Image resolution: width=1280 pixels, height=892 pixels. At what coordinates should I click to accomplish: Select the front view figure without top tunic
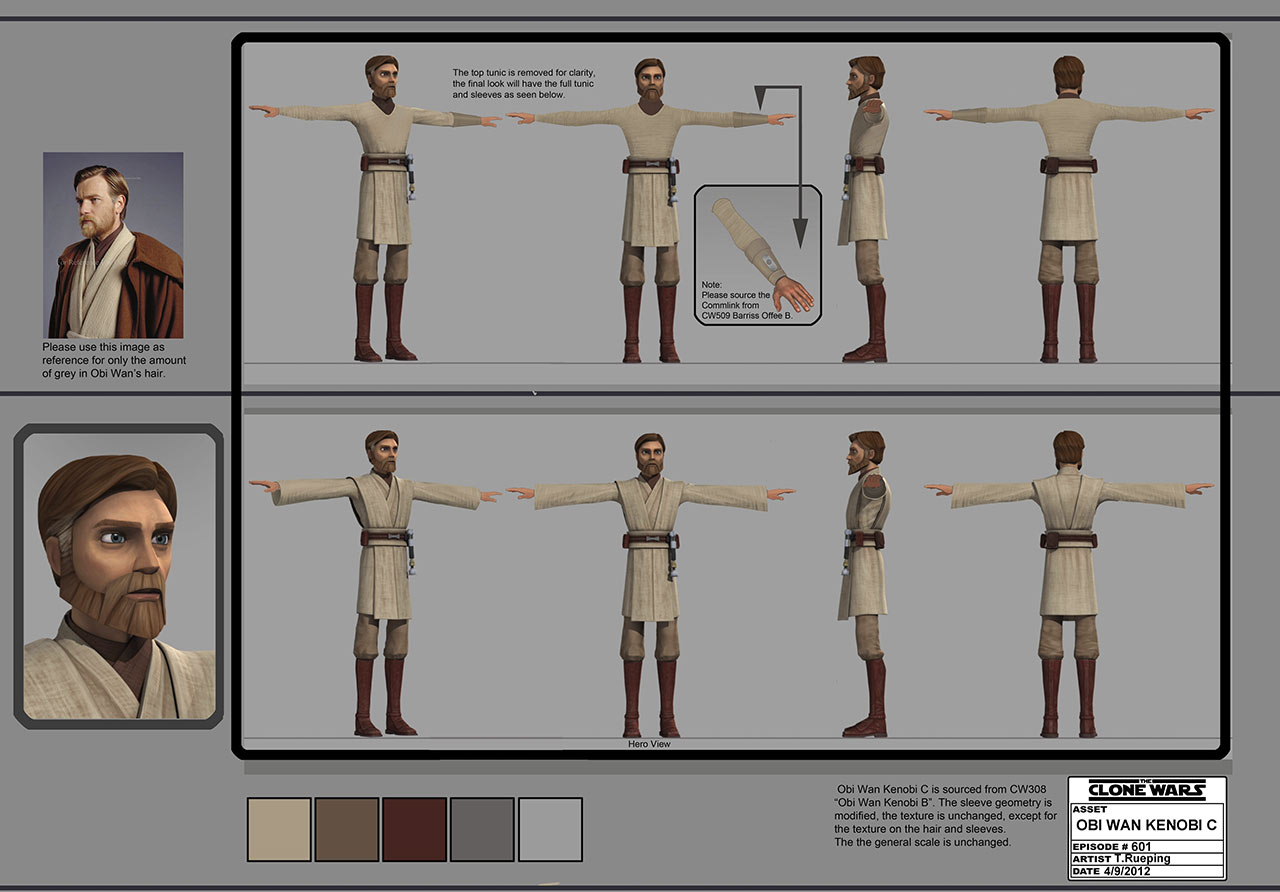coord(651,210)
